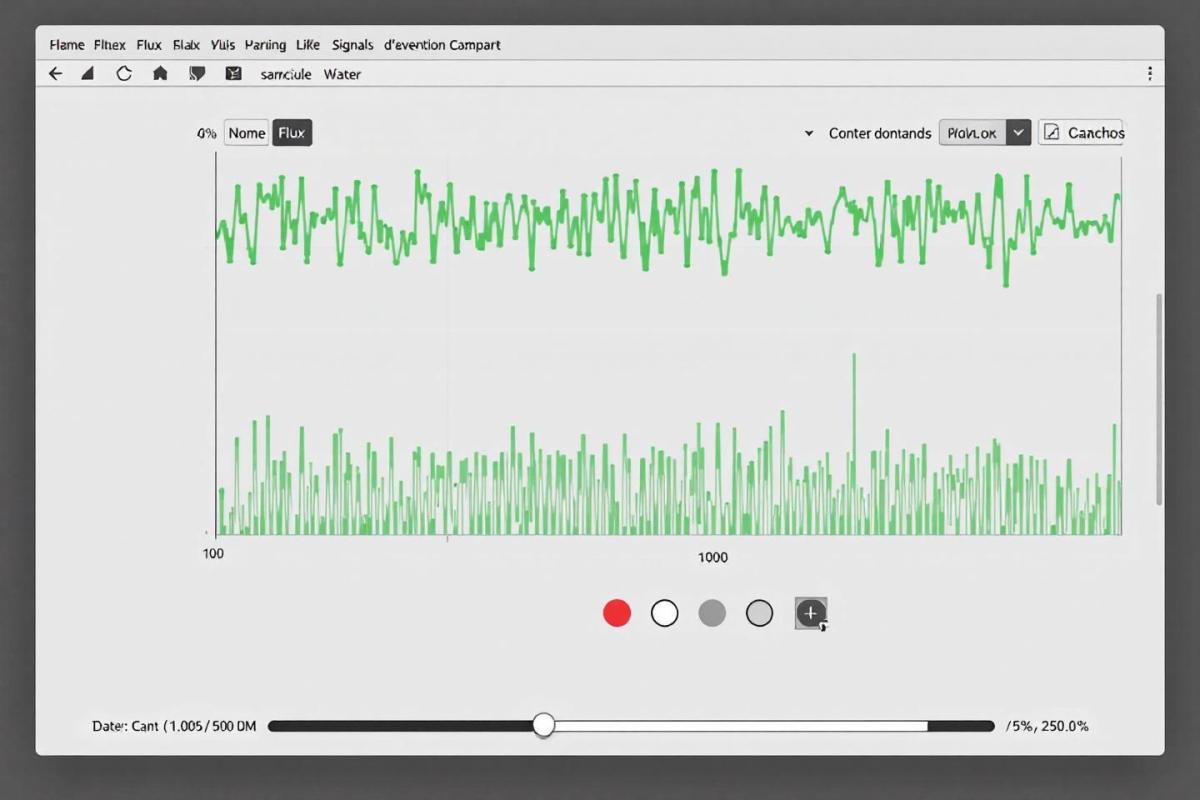Toggle the Flux view button
Image resolution: width=1200 pixels, height=800 pixels.
(292, 133)
